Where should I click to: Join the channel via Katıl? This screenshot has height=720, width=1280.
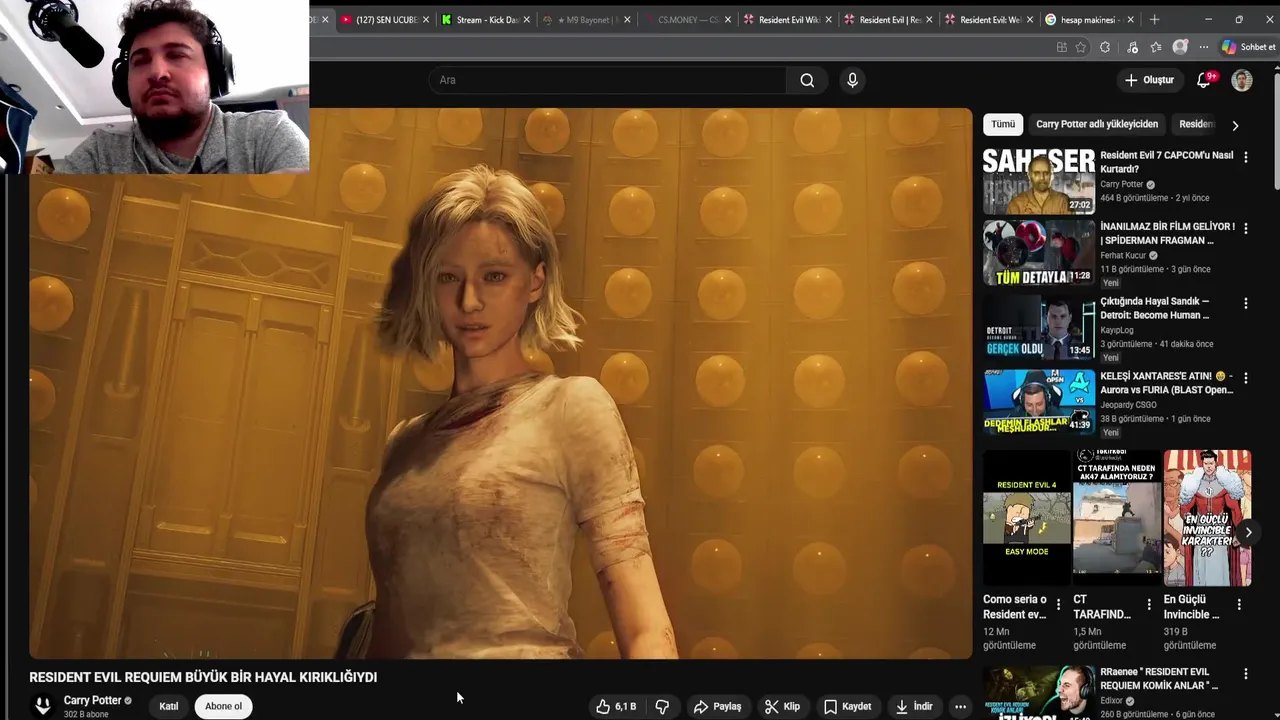pos(169,706)
